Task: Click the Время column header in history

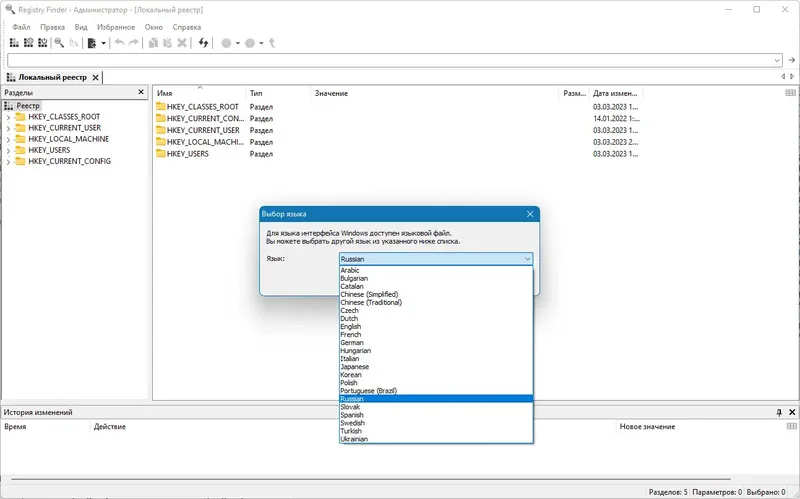Action: click(46, 427)
